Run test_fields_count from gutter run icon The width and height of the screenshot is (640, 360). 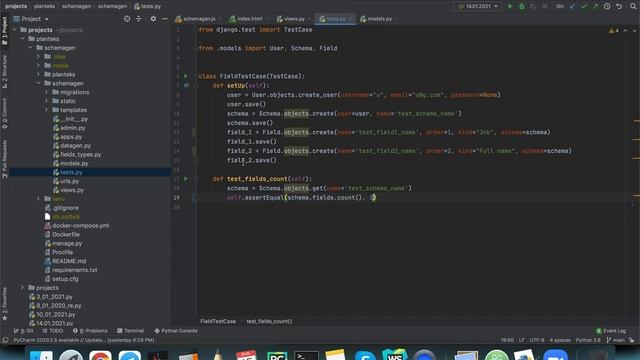click(186, 179)
